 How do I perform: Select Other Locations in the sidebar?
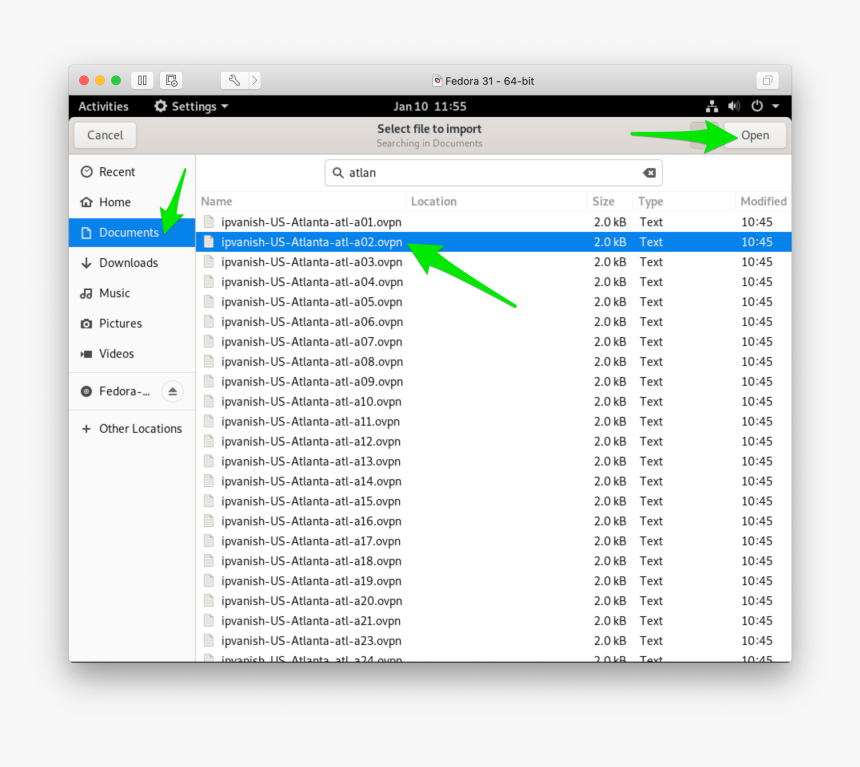pos(140,429)
